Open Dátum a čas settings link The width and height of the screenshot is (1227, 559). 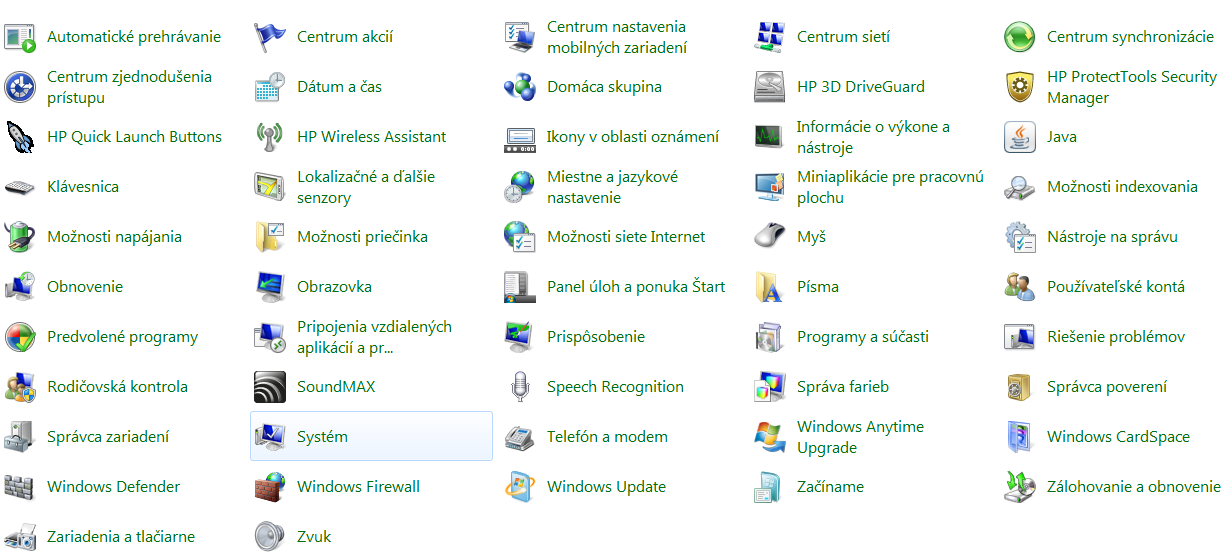tap(339, 87)
